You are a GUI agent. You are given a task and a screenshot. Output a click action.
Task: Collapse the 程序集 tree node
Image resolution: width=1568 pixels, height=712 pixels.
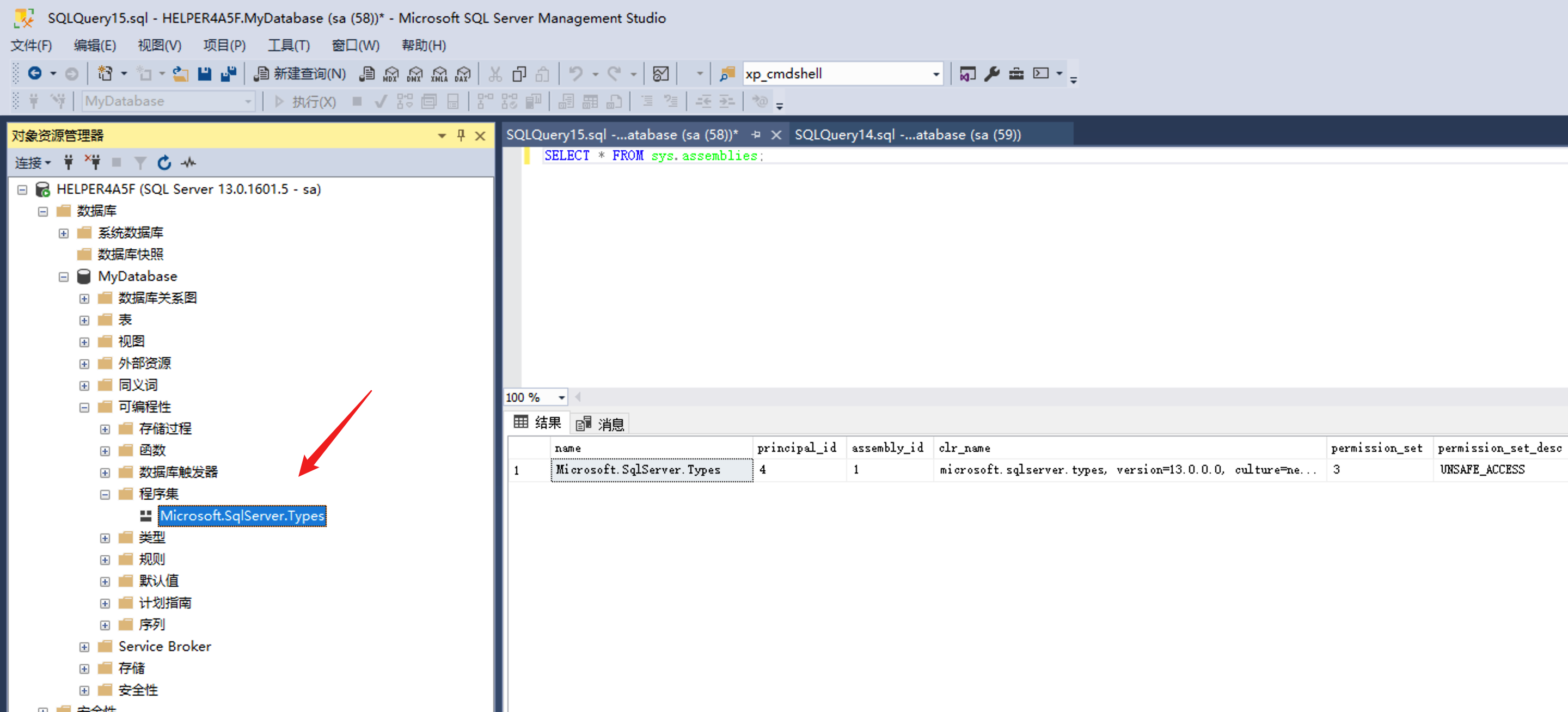[105, 494]
